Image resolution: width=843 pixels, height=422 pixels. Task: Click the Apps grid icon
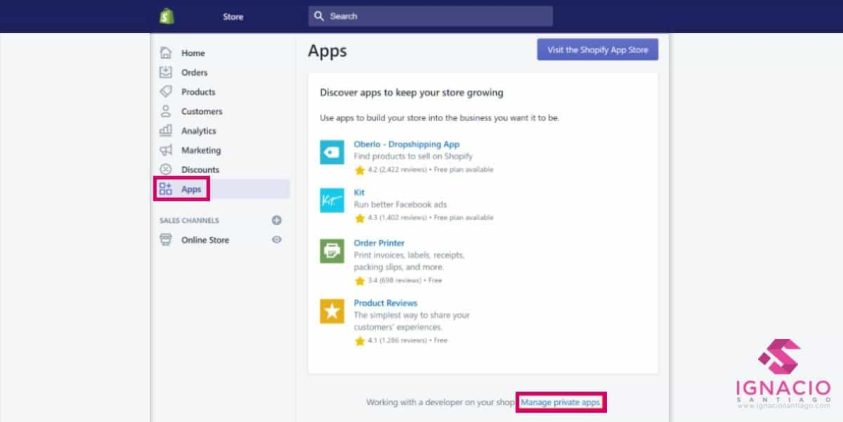tap(166, 189)
